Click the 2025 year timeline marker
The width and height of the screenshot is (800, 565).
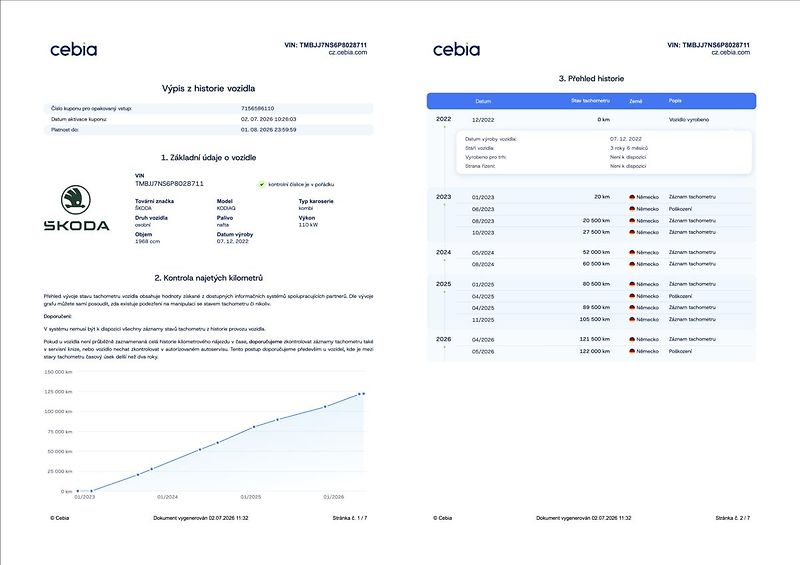click(443, 284)
